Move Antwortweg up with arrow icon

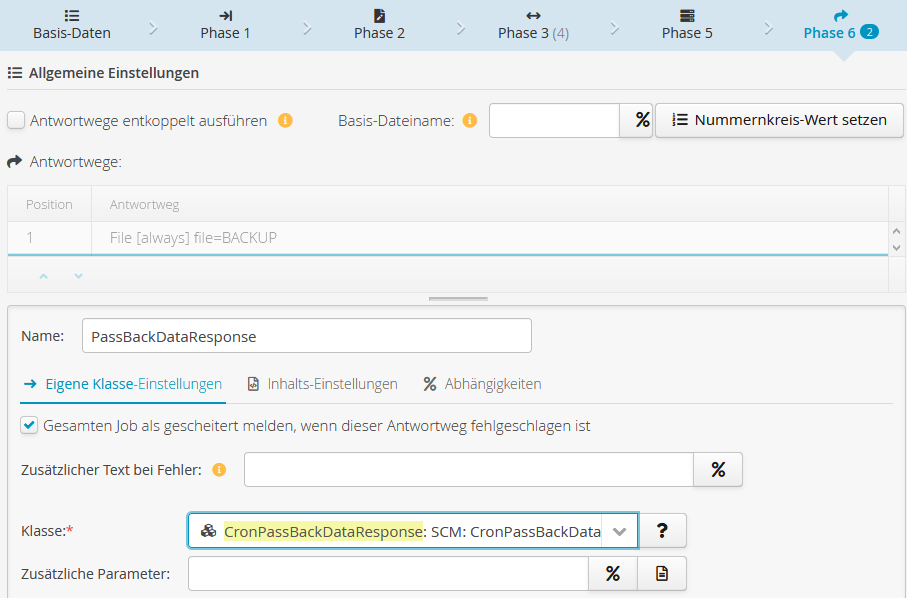(44, 276)
